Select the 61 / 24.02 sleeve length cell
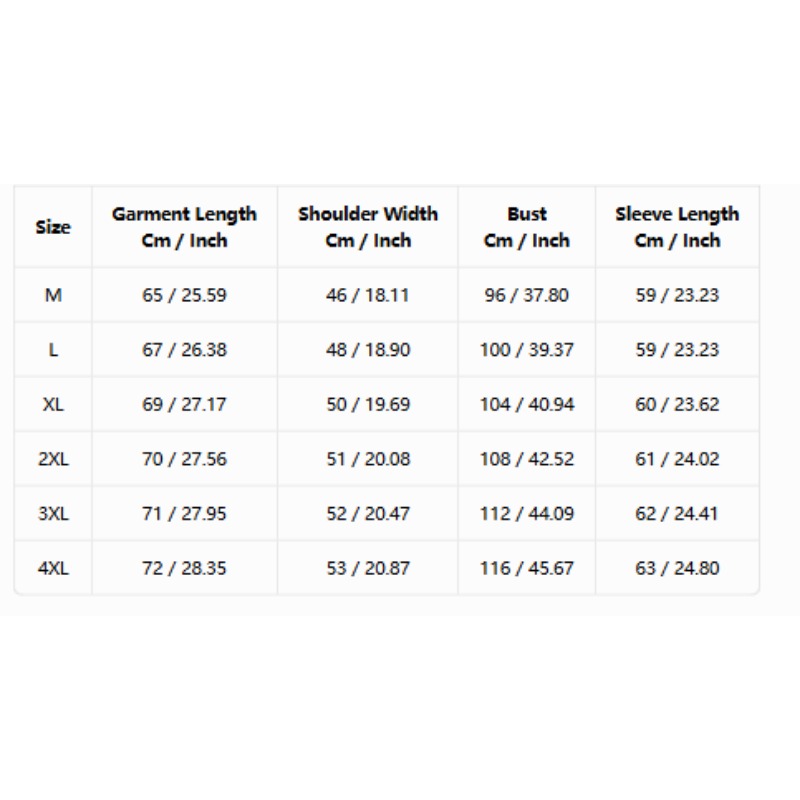The height and width of the screenshot is (800, 800). coord(677,459)
